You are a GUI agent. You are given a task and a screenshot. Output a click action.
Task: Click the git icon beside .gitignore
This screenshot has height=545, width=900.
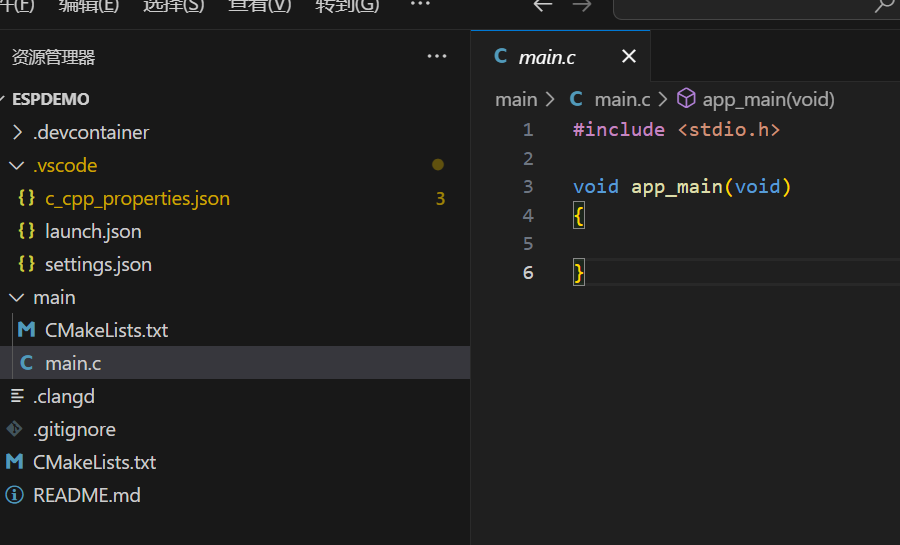click(x=14, y=429)
